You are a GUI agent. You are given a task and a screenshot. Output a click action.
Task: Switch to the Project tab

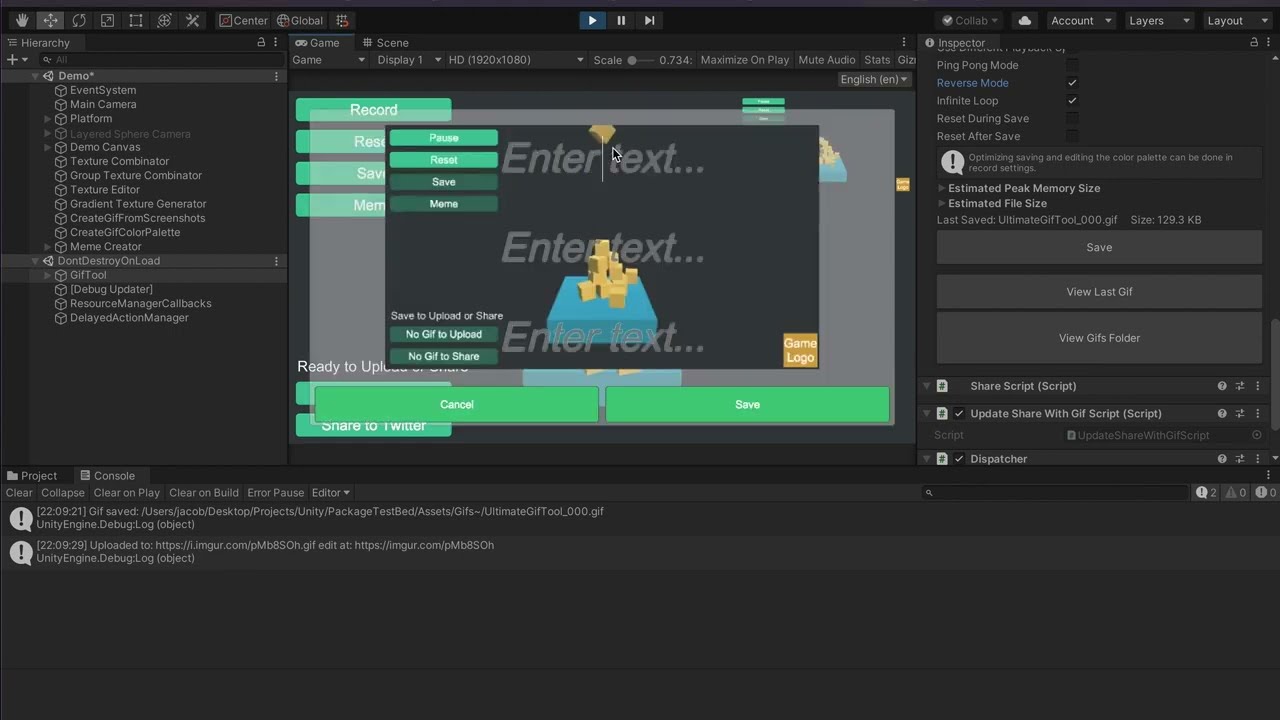pos(32,476)
